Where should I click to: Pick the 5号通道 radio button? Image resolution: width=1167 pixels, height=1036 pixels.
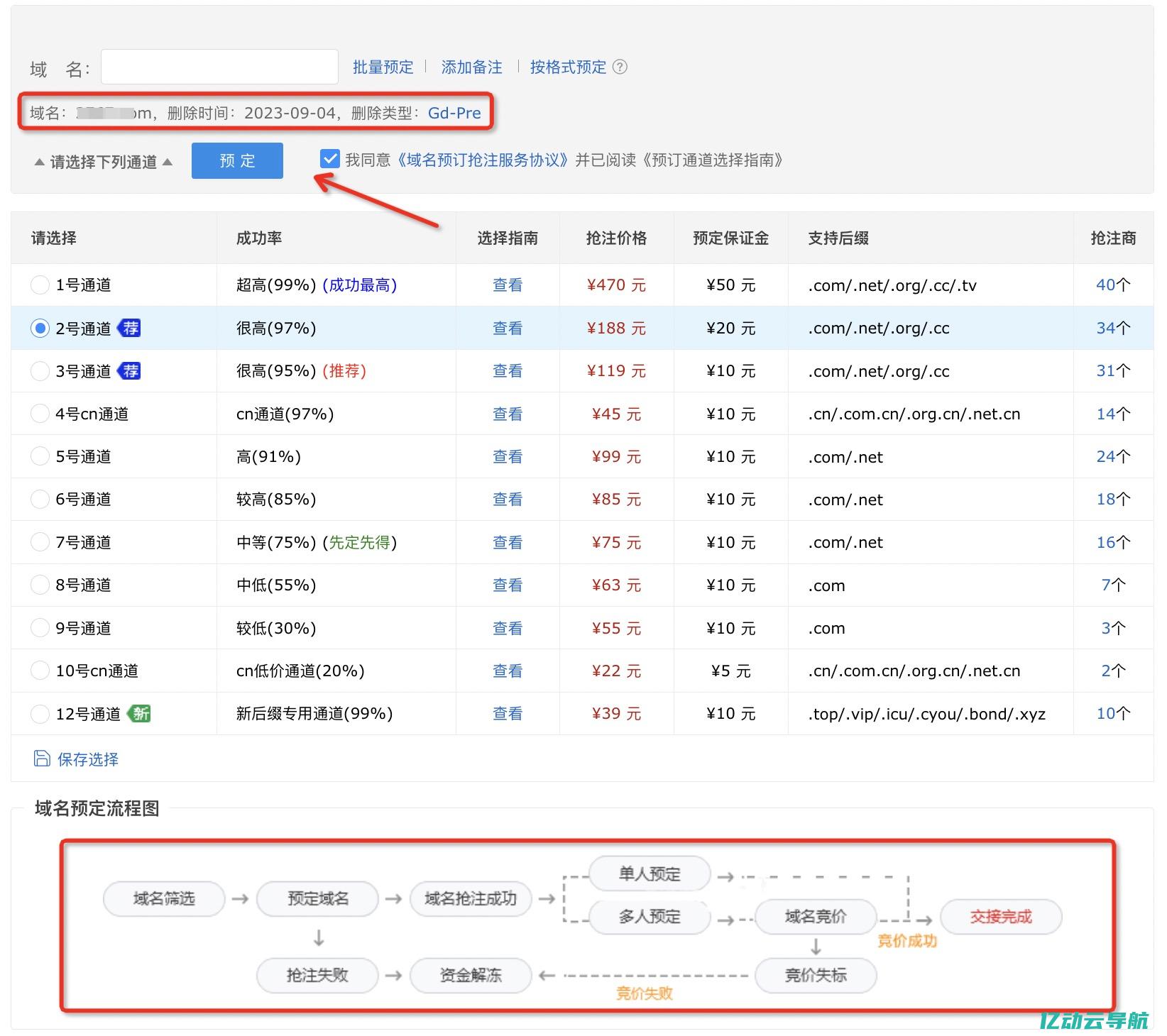[x=40, y=456]
